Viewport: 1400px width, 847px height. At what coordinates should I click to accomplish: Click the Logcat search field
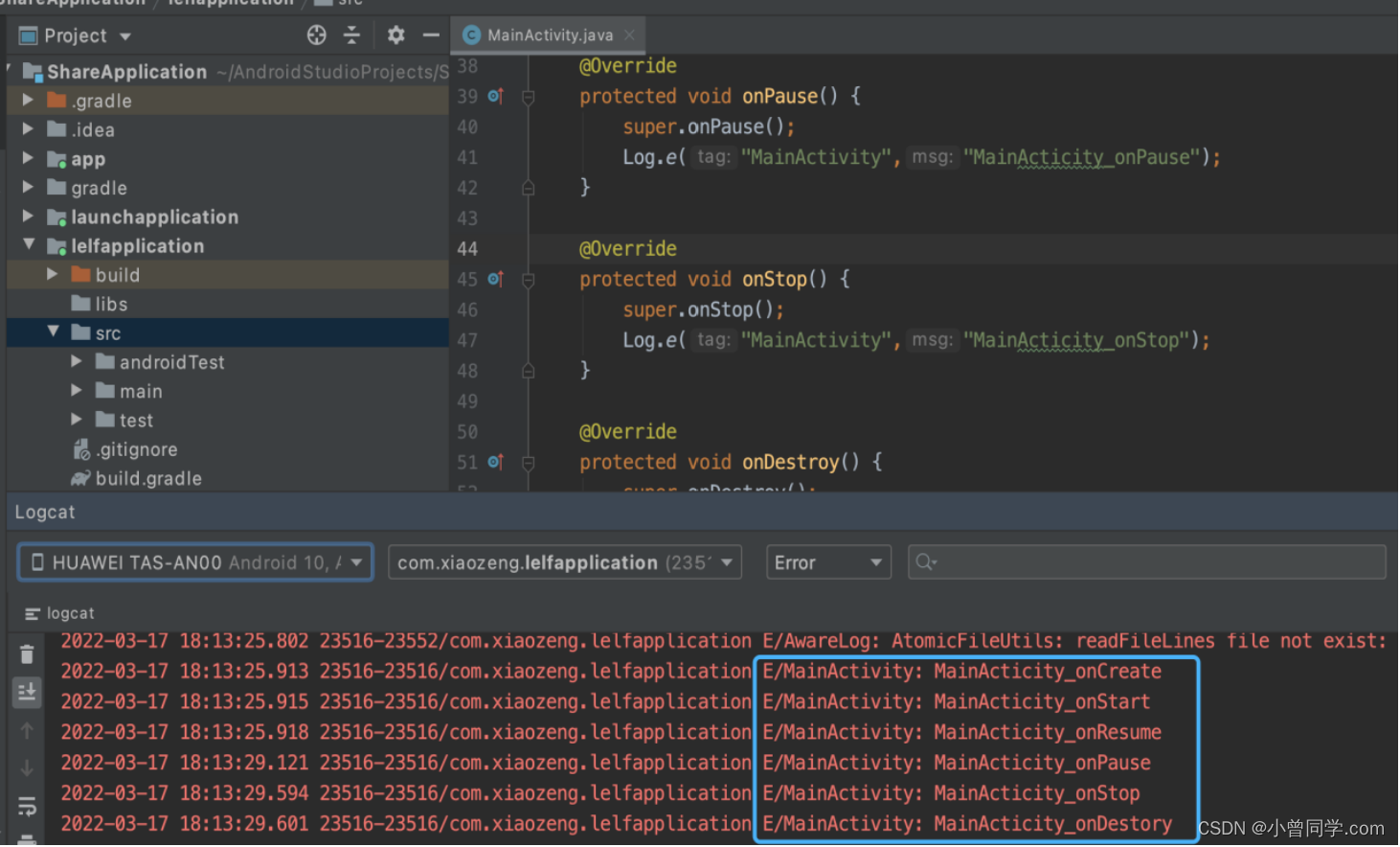pyautogui.click(x=1146, y=562)
